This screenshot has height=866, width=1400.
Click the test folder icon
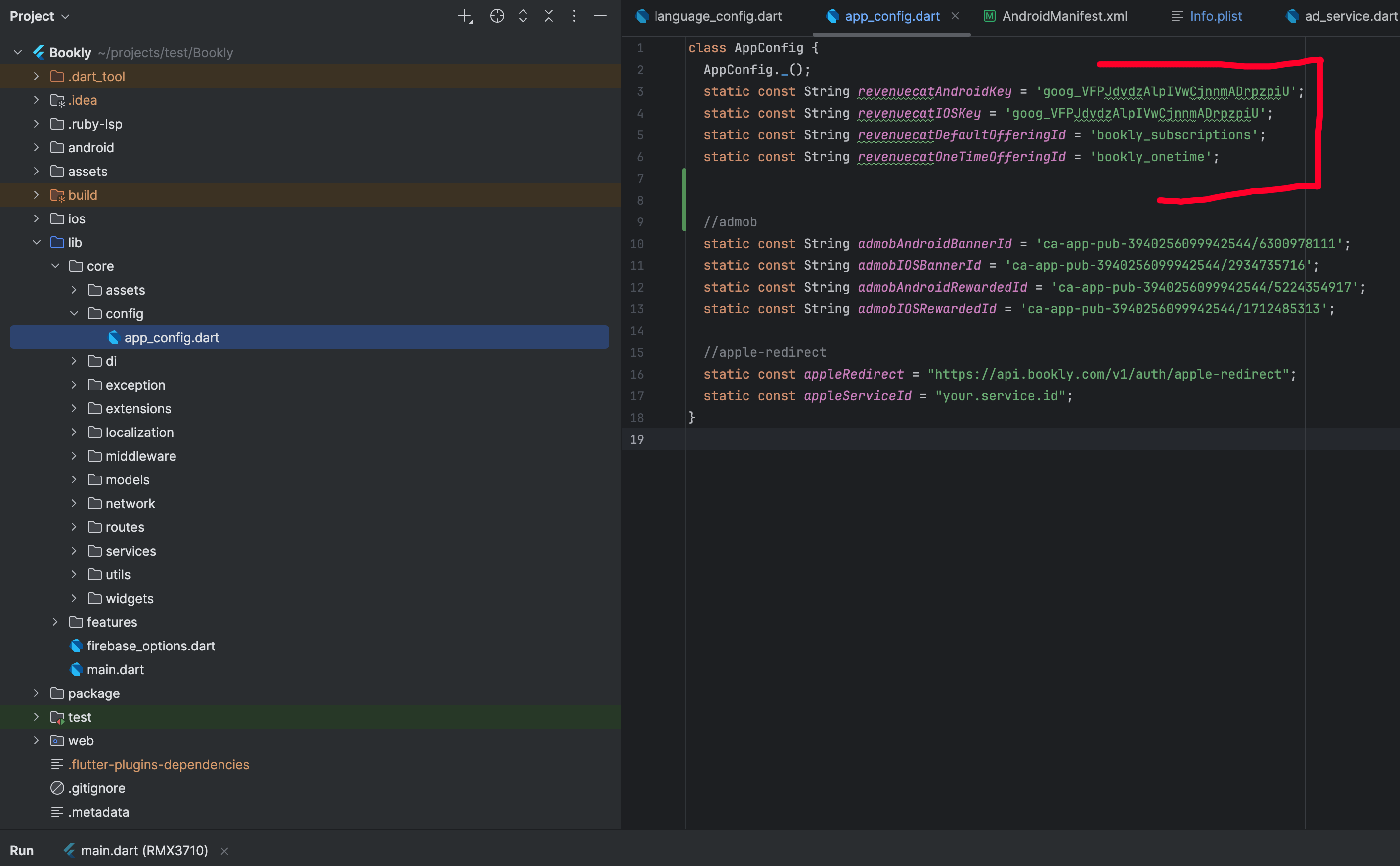pyautogui.click(x=57, y=717)
